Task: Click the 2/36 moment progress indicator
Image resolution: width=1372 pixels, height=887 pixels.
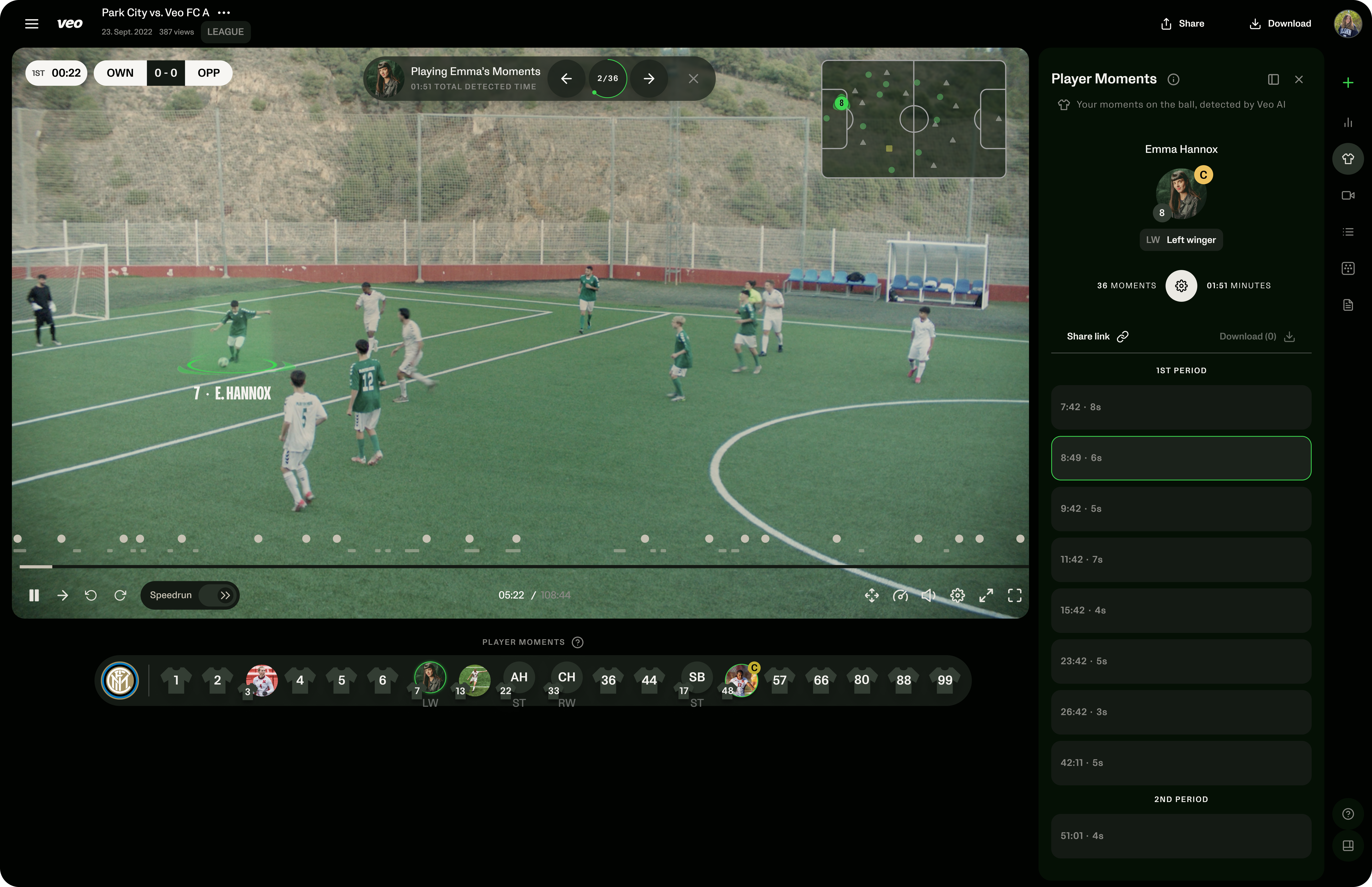Action: pos(607,78)
